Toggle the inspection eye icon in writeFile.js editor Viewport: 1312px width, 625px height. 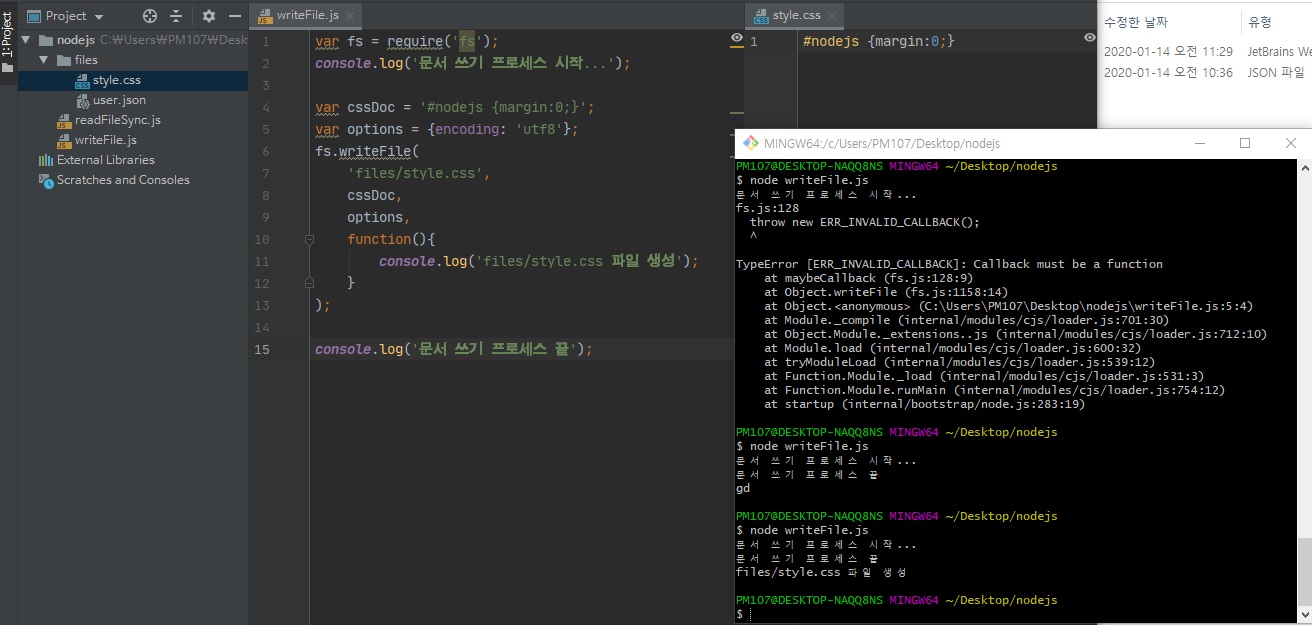pyautogui.click(x=737, y=38)
